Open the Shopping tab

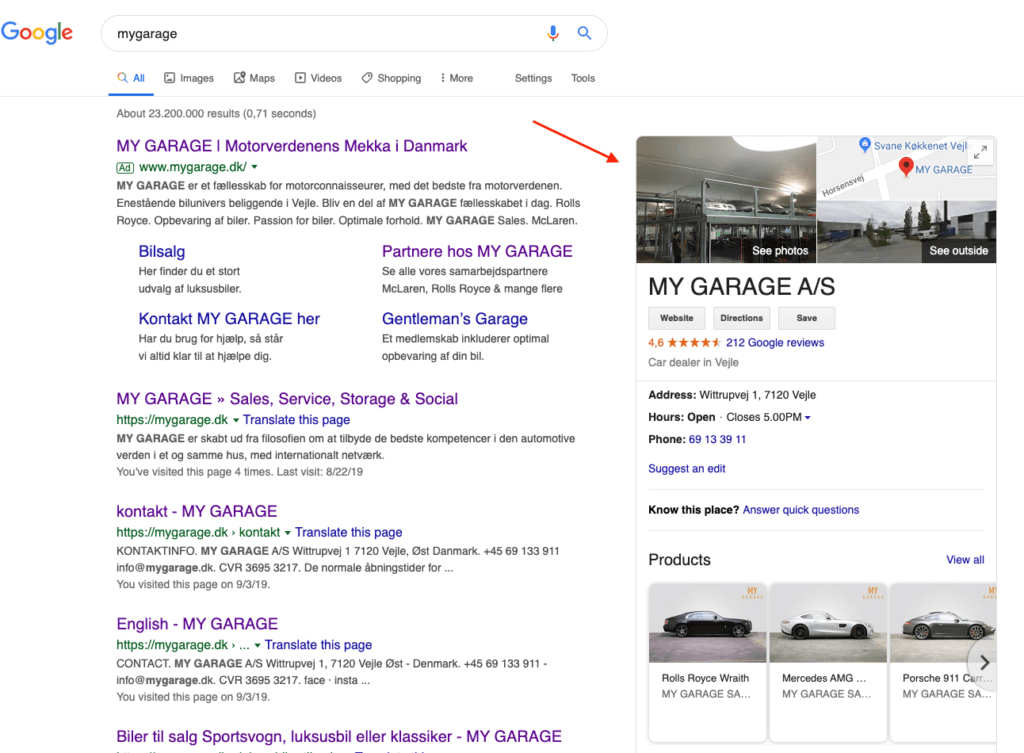(391, 78)
